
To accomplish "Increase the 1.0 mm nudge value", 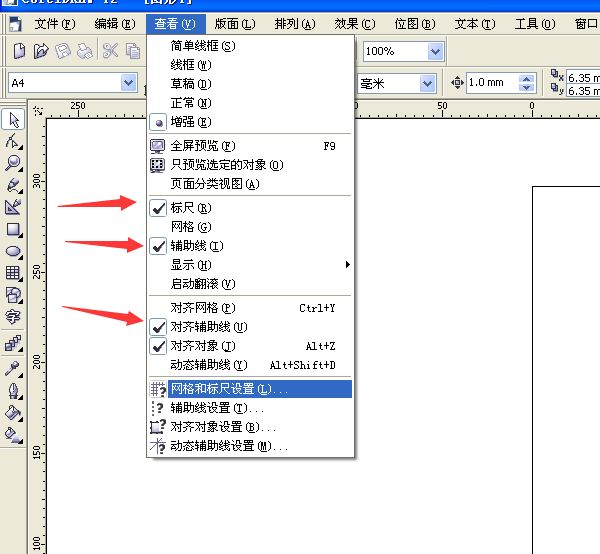I will point(527,79).
